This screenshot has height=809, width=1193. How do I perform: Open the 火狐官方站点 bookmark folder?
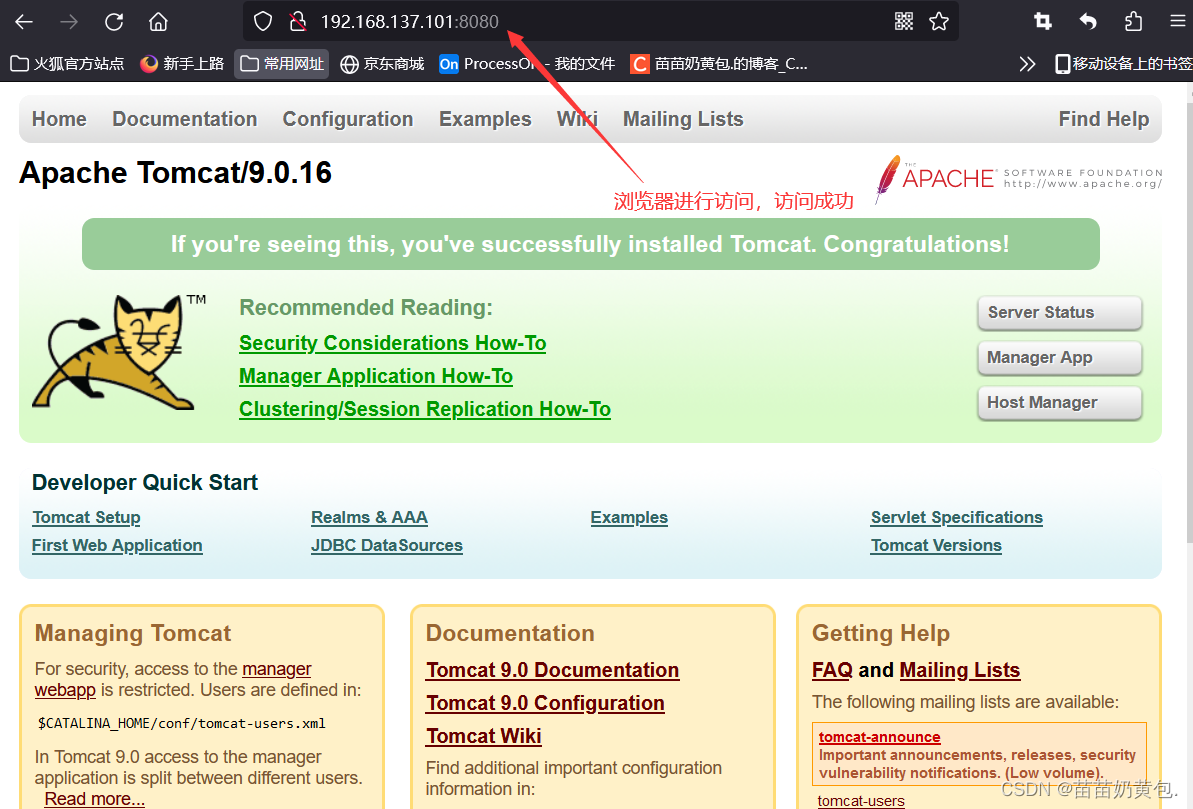(x=67, y=64)
